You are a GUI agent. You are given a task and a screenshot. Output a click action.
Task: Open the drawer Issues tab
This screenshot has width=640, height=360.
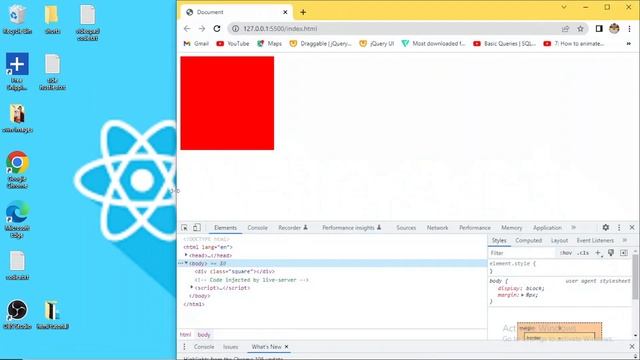[x=231, y=347]
